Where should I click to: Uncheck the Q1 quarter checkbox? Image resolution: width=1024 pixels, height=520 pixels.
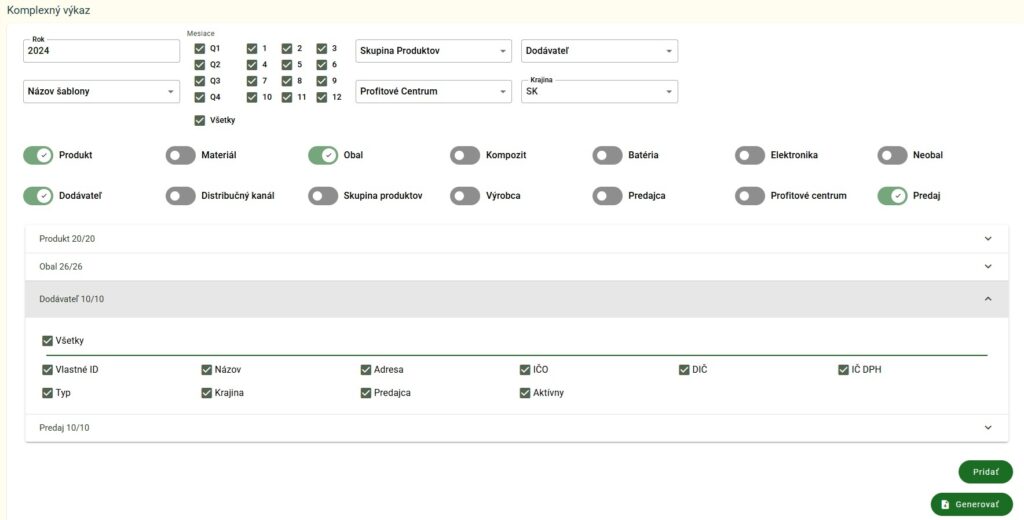pyautogui.click(x=200, y=48)
